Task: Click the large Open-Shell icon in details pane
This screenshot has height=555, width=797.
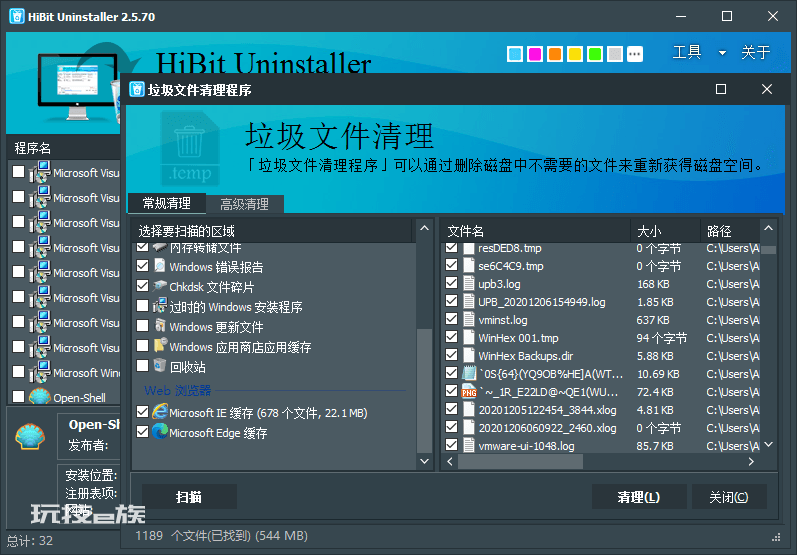Action: (x=30, y=436)
